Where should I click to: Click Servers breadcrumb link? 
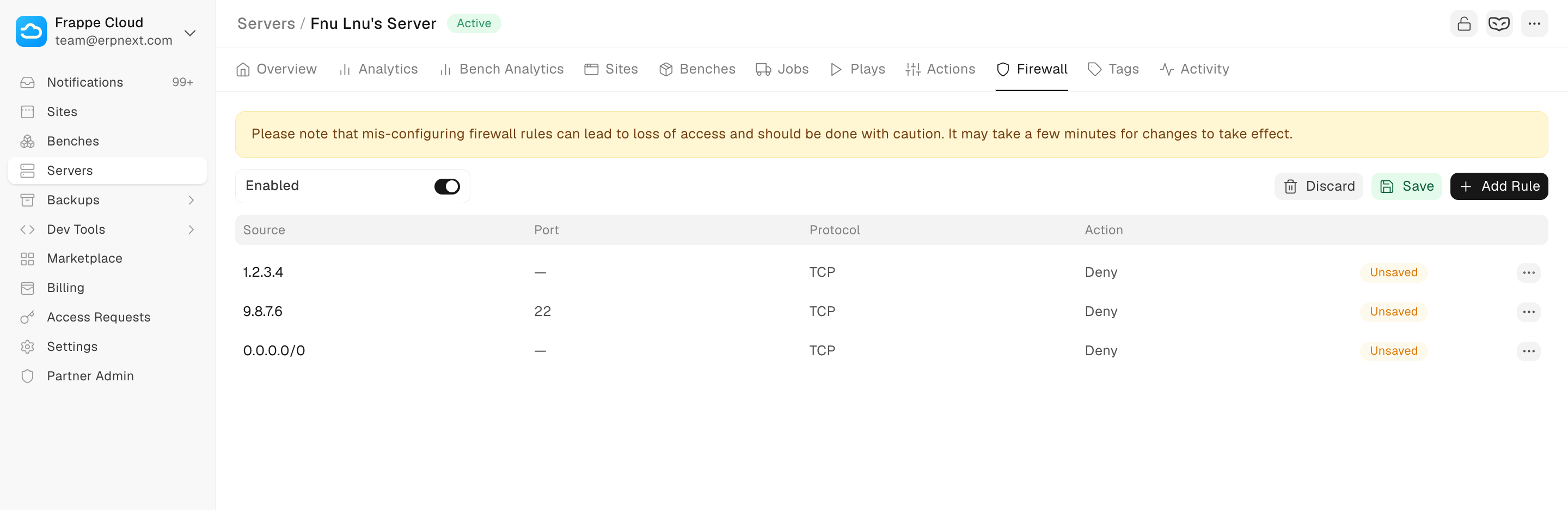(x=266, y=24)
